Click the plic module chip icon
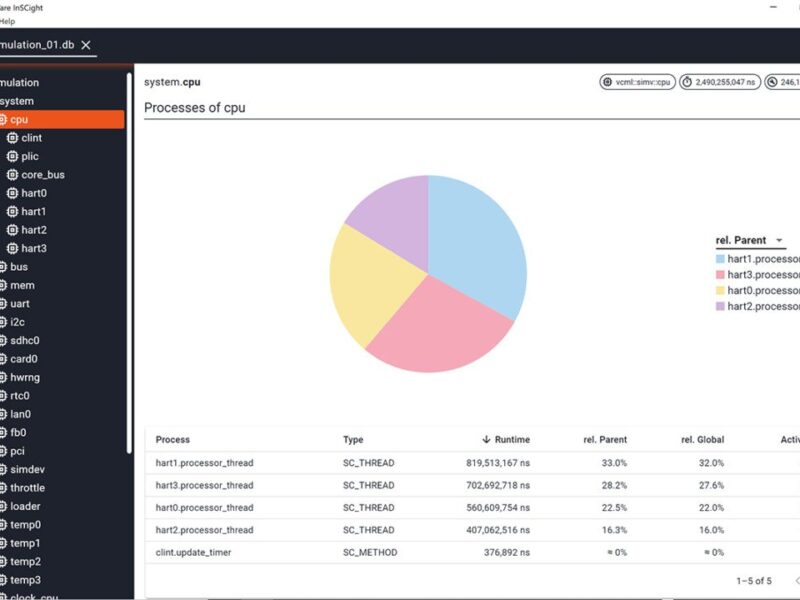 pyautogui.click(x=12, y=156)
